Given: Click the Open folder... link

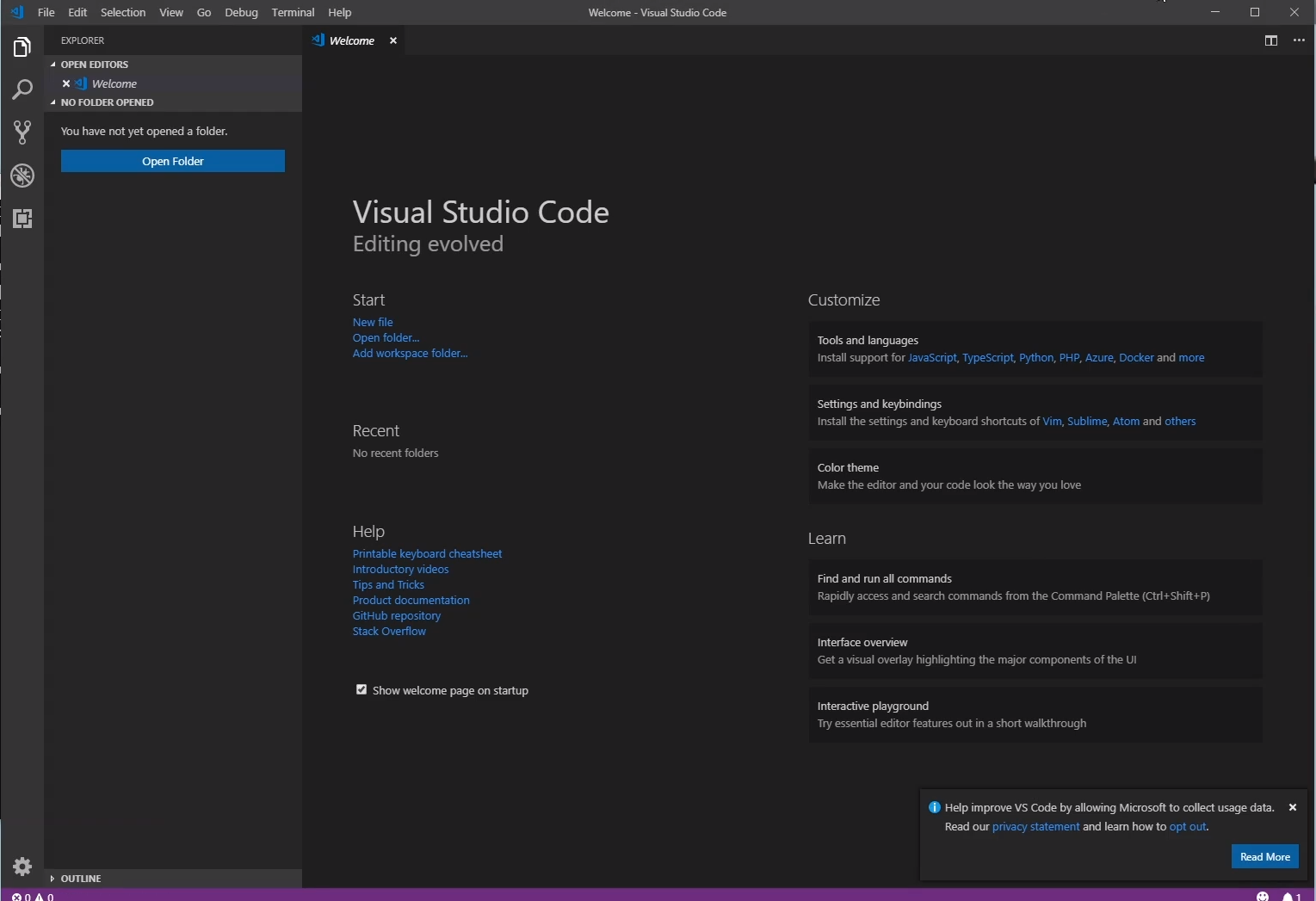Looking at the screenshot, I should tap(386, 337).
